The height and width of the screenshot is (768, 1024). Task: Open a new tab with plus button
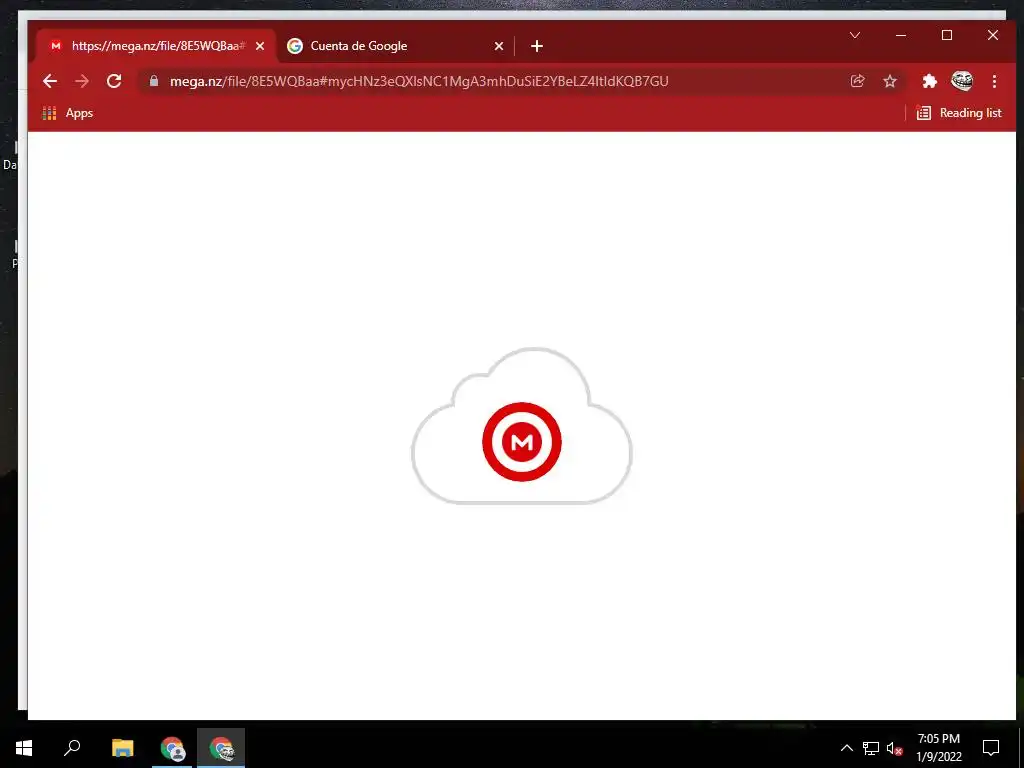coord(537,46)
